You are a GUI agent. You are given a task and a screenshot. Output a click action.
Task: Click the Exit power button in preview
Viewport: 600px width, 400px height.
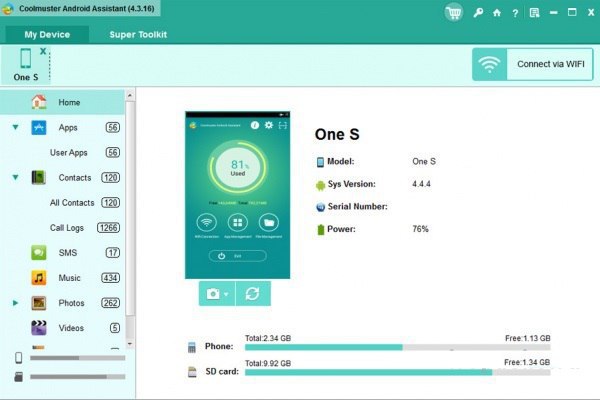click(237, 256)
